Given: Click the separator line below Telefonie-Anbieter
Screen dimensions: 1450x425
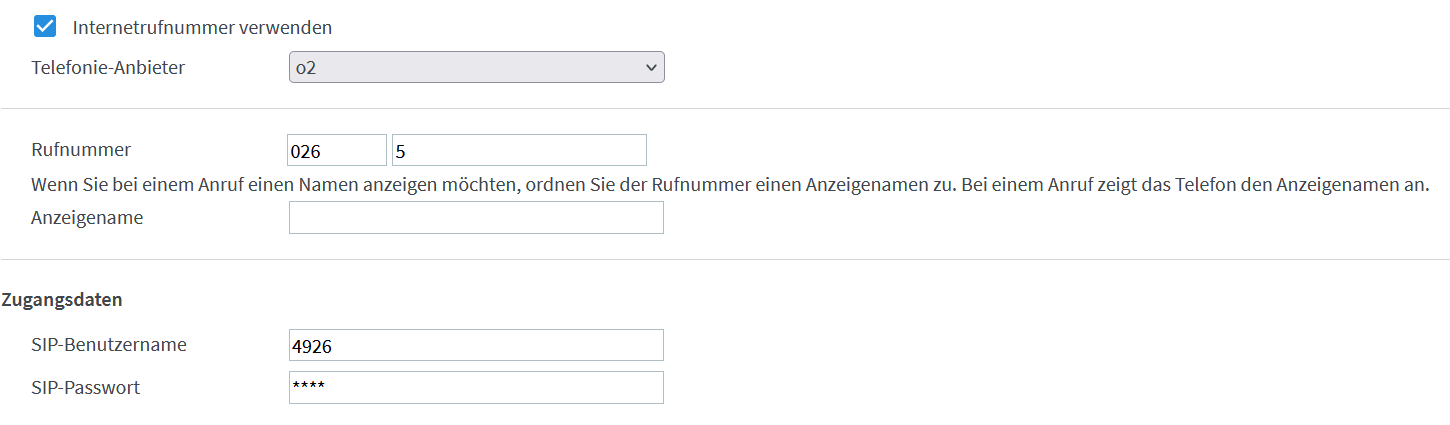Looking at the screenshot, I should coord(725,108).
